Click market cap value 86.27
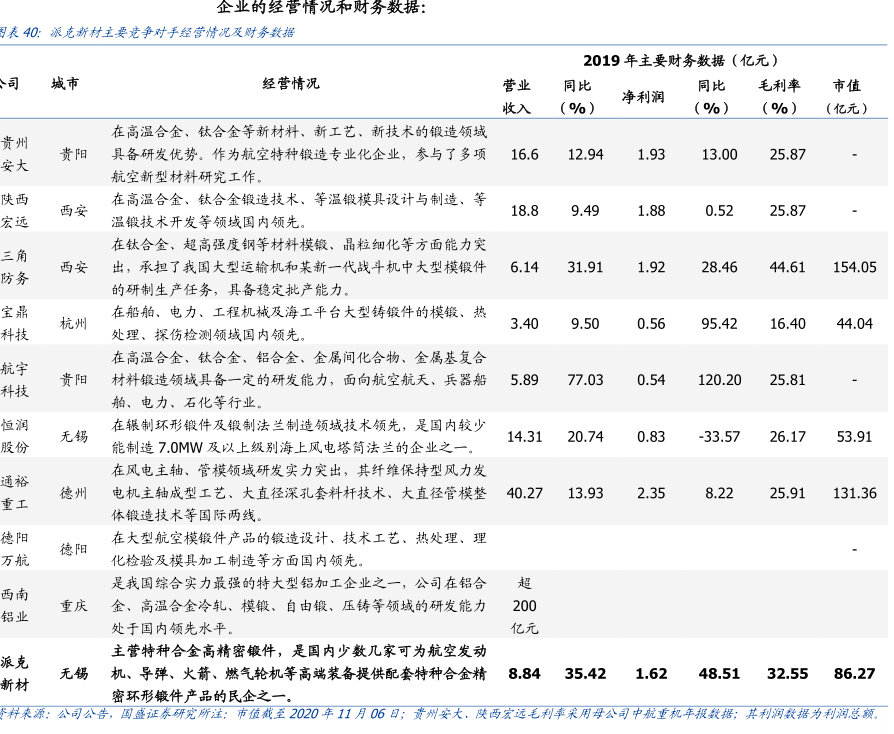This screenshot has width=894, height=734. (855, 674)
